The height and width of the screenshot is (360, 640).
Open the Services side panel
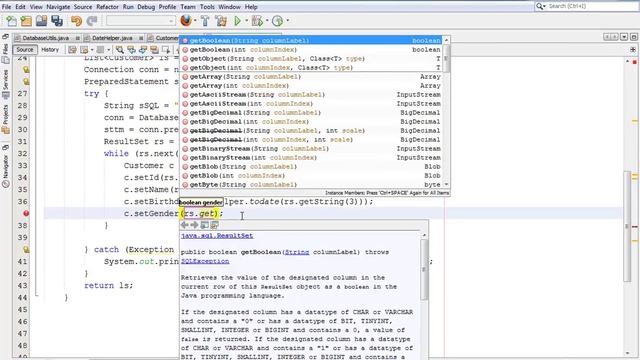tap(5, 84)
